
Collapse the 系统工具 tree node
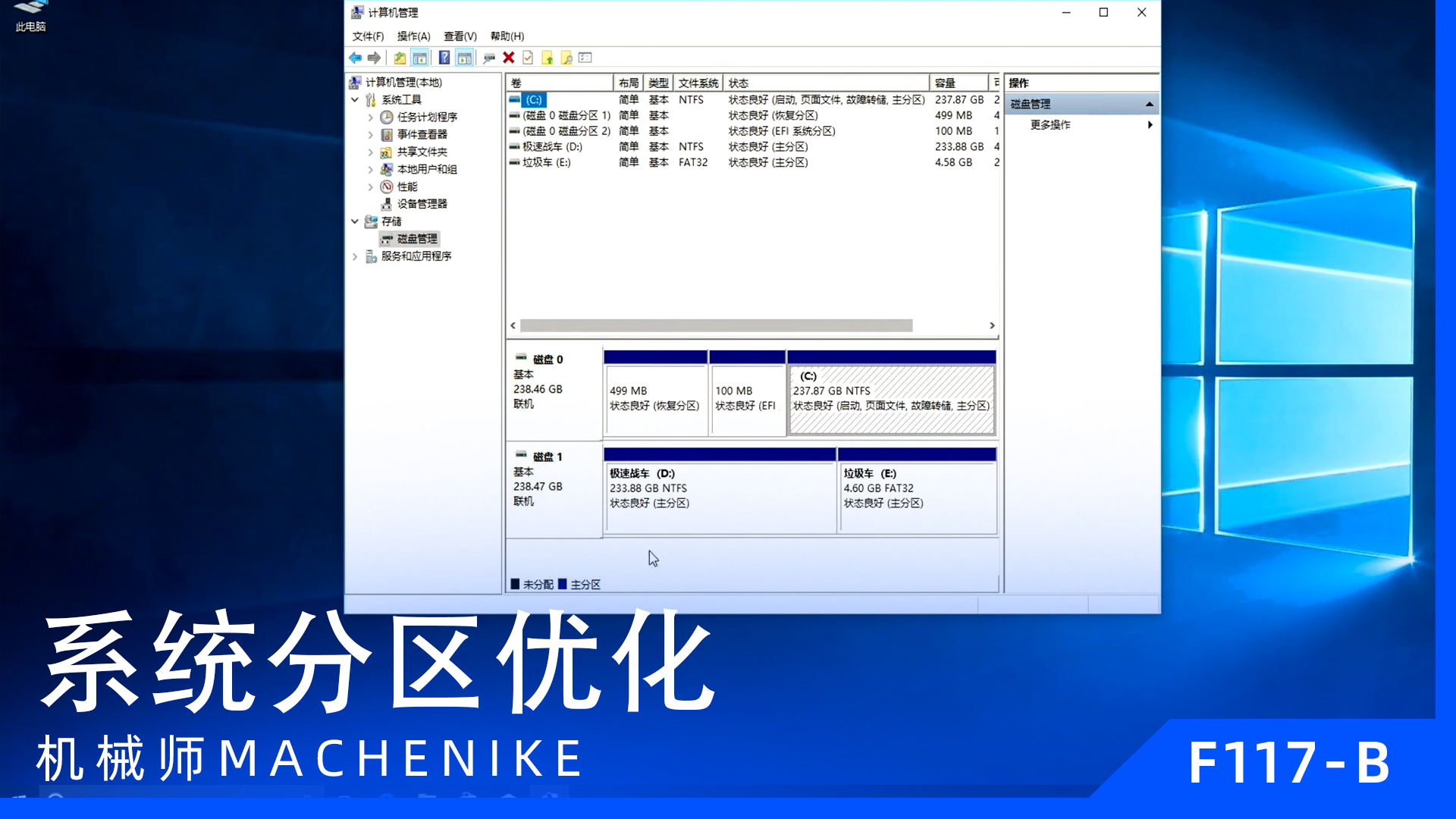click(x=355, y=99)
